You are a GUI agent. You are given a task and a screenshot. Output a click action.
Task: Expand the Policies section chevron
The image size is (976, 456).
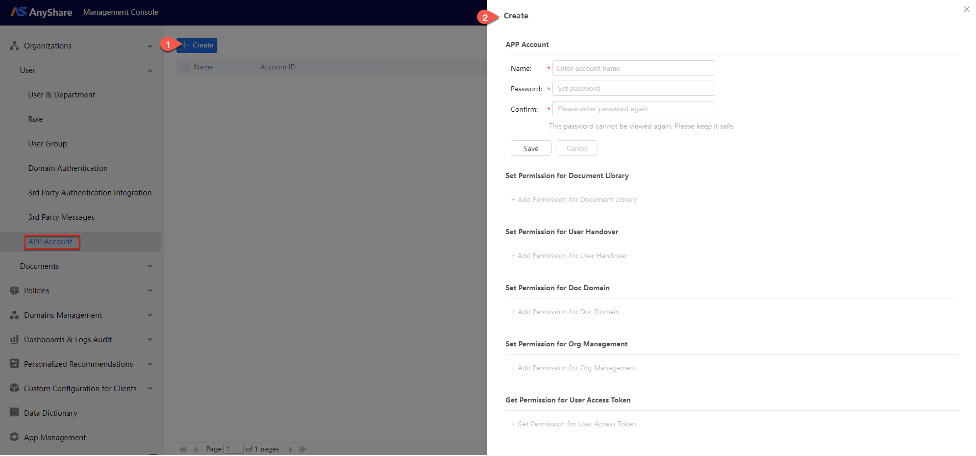click(x=150, y=291)
